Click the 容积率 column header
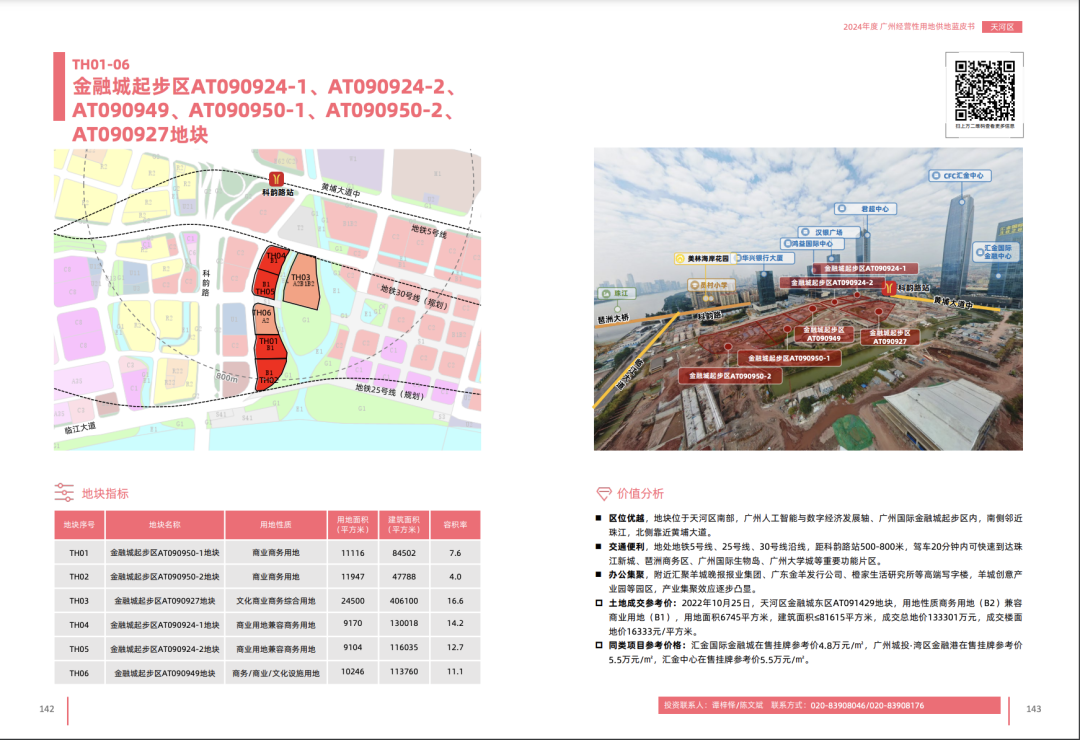1080x740 pixels. click(454, 525)
